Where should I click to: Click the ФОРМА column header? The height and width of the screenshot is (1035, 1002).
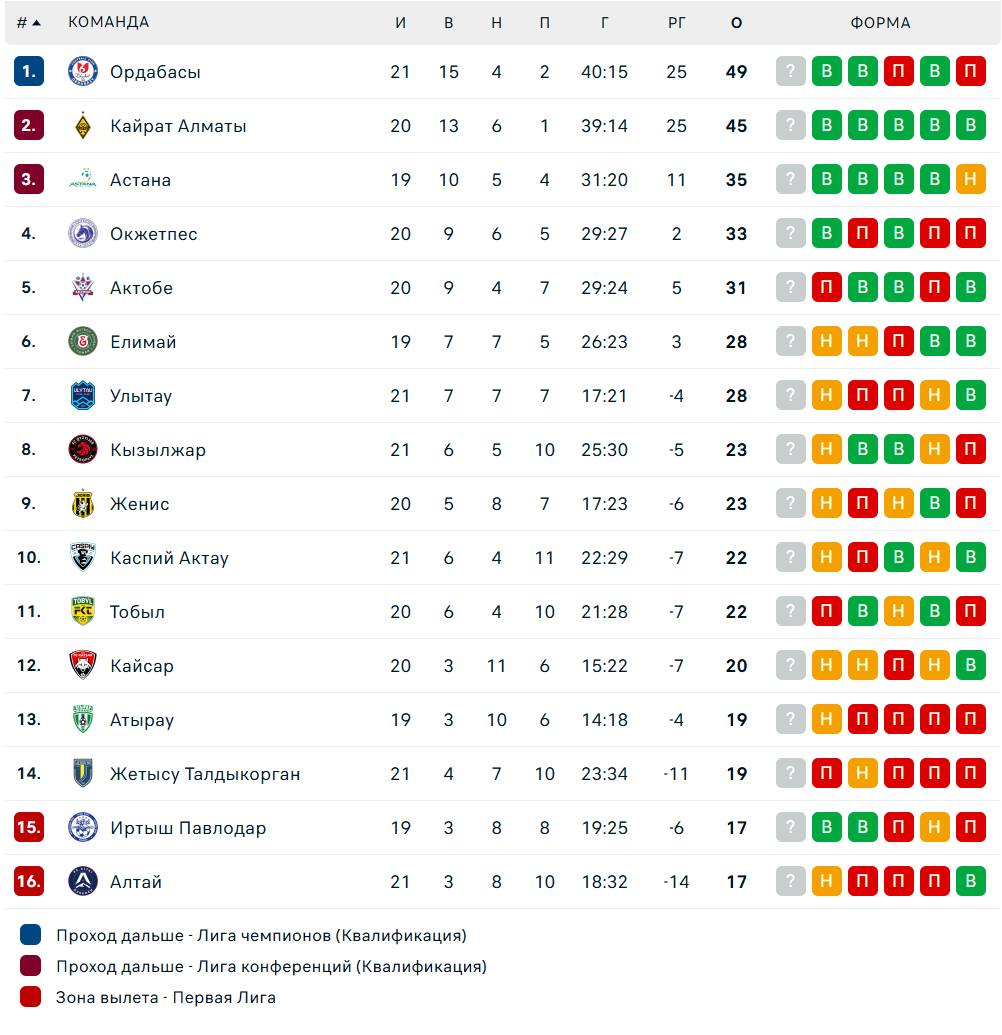click(x=881, y=22)
